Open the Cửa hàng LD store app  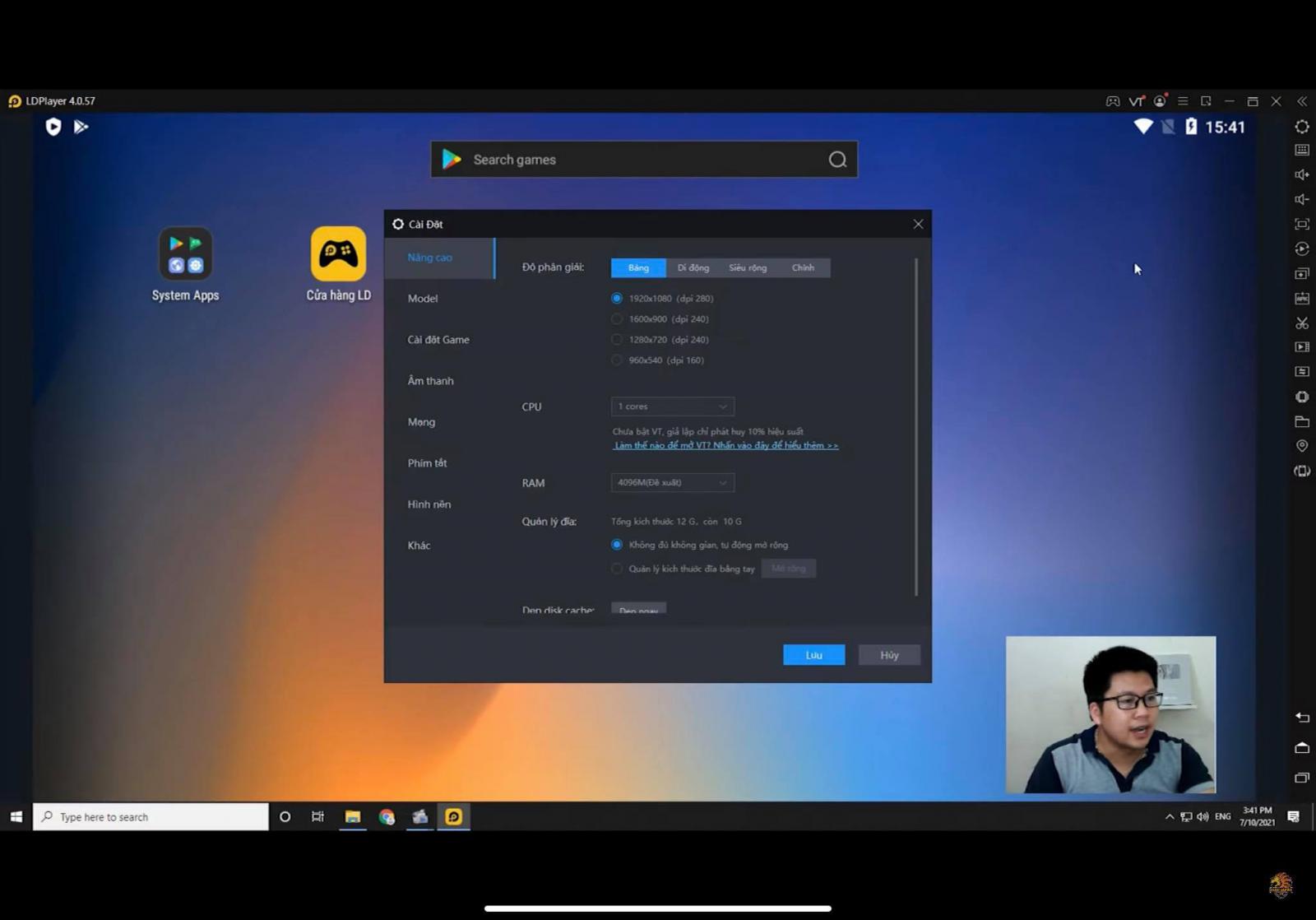(x=338, y=265)
